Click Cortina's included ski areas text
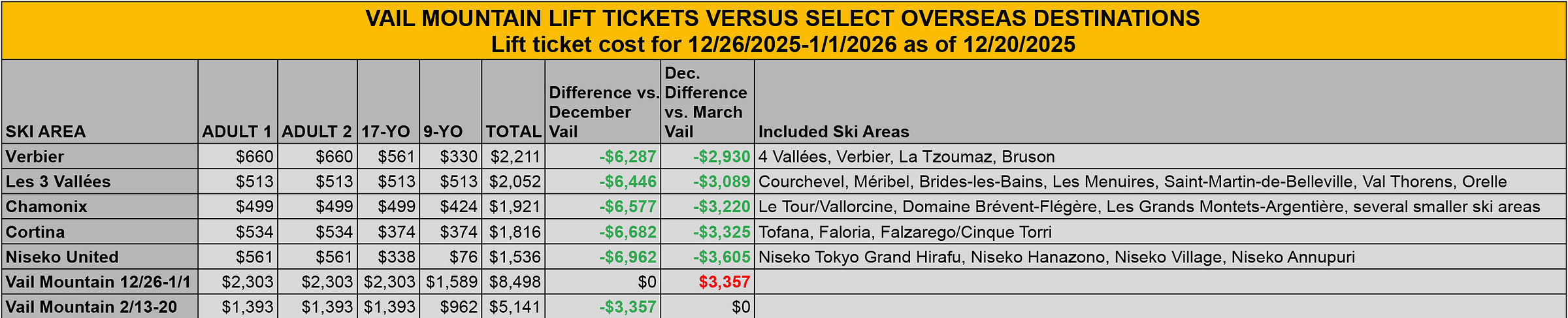1568x318 pixels. [x=905, y=232]
